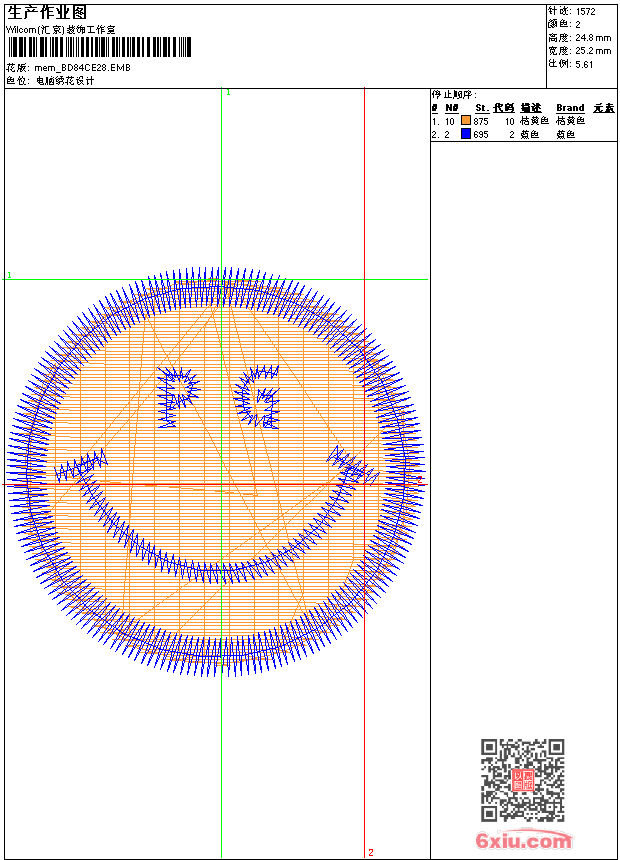Click marker 2 at bottom of red line
This screenshot has width=620, height=860.
[370, 852]
